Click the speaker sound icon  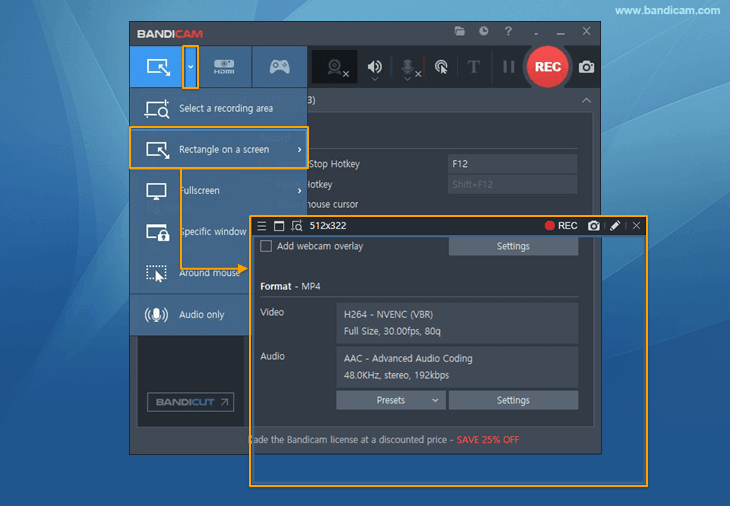click(x=374, y=66)
